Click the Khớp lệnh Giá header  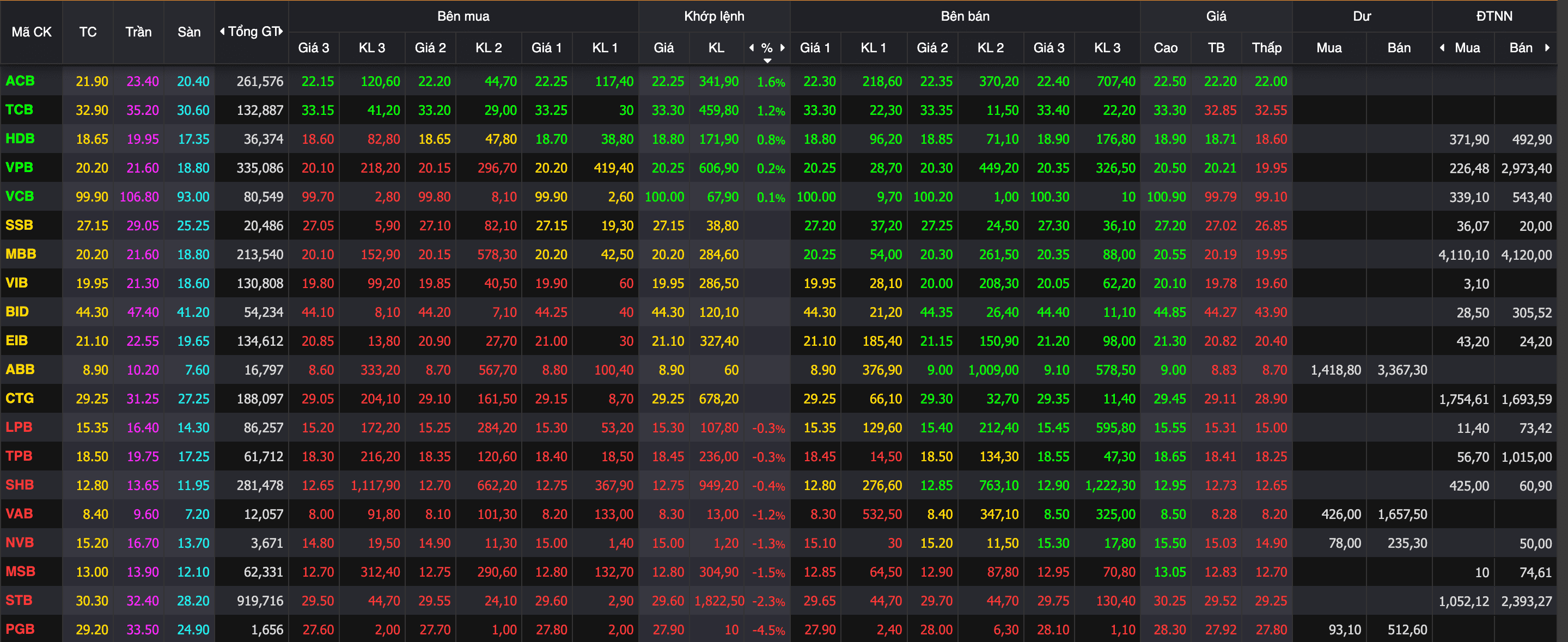click(663, 47)
